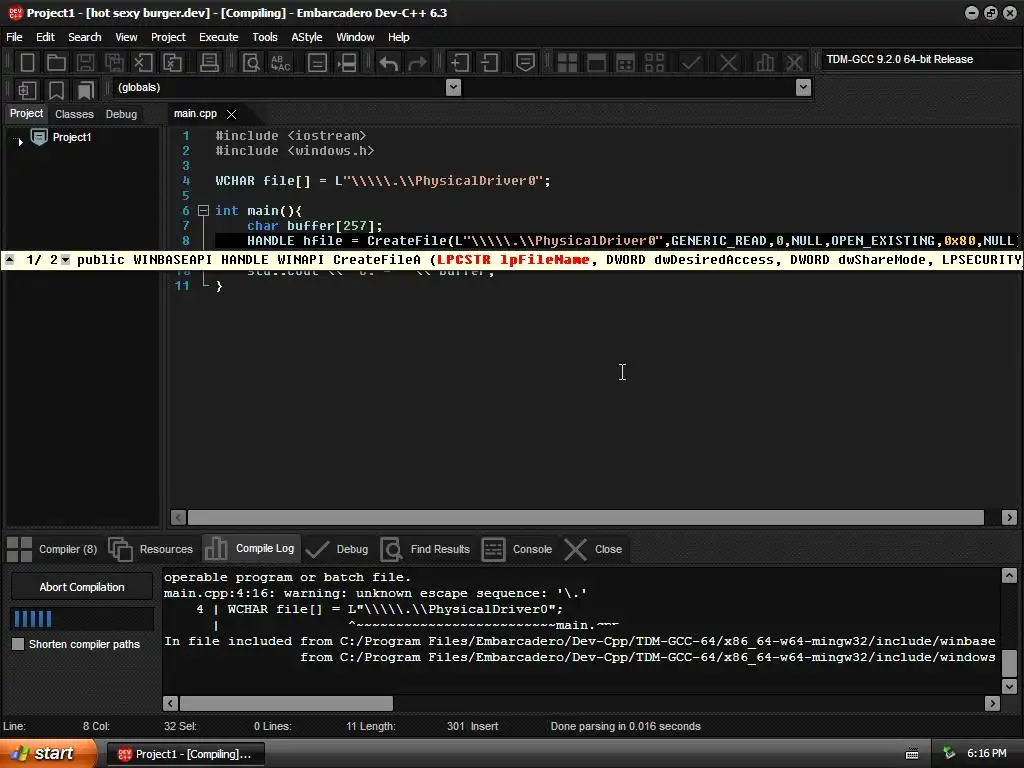Open the TDM-GCC 9.2.0 compiler set selector
Image resolution: width=1024 pixels, height=768 pixels.
tap(921, 59)
